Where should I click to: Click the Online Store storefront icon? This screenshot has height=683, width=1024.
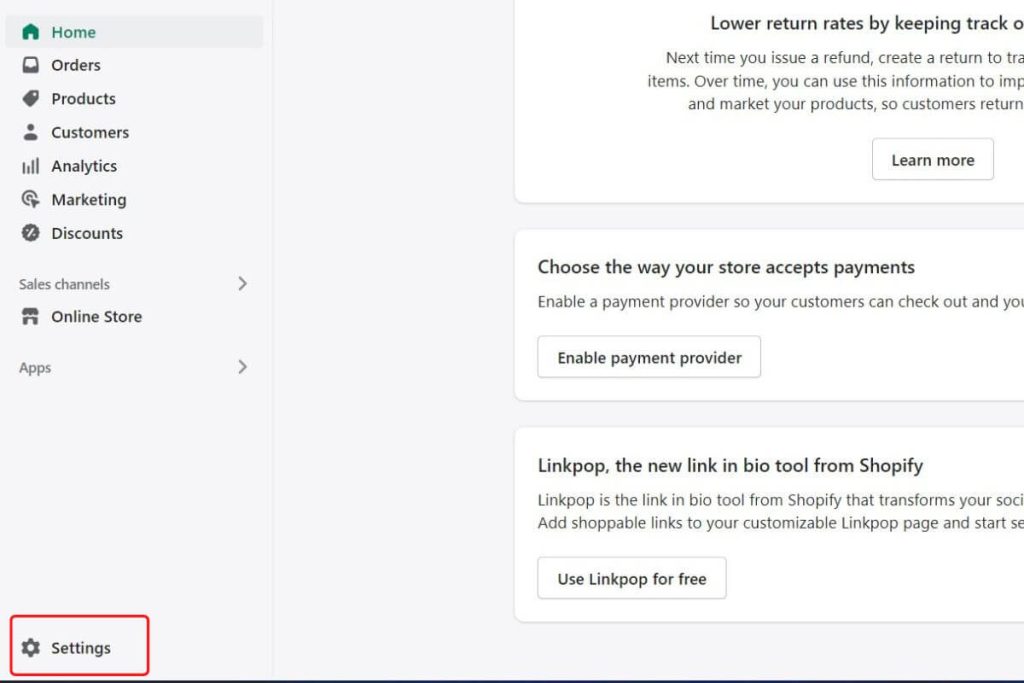click(31, 317)
